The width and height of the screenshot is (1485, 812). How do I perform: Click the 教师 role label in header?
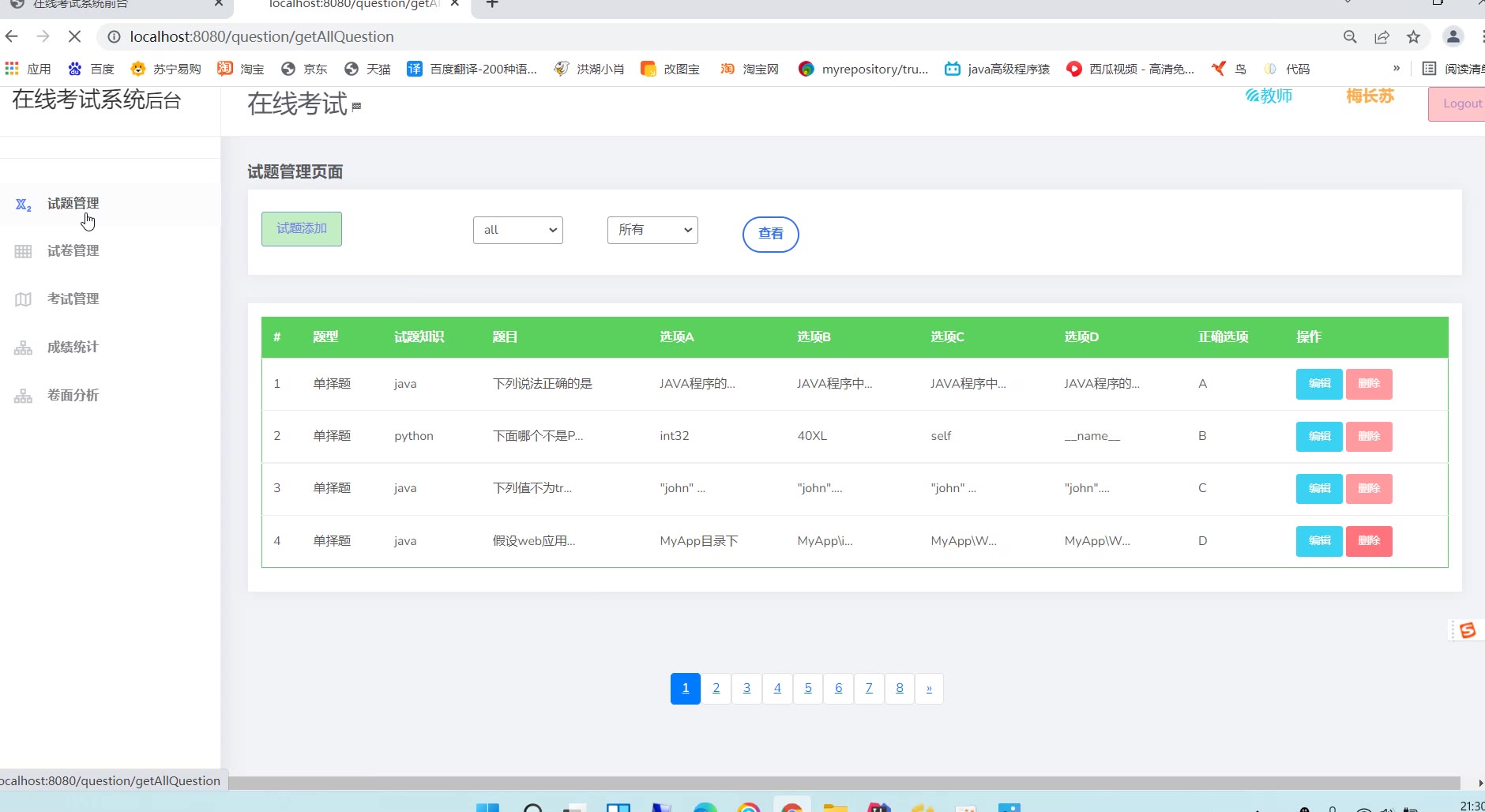tap(1269, 96)
